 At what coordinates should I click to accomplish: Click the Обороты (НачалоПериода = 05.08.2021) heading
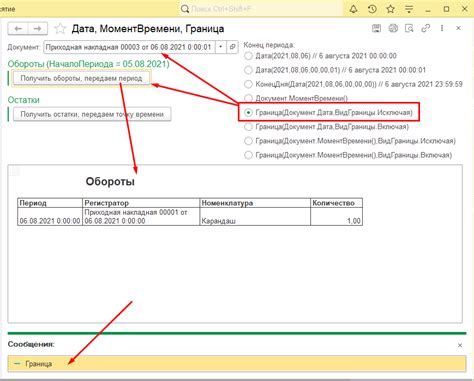pyautogui.click(x=89, y=64)
